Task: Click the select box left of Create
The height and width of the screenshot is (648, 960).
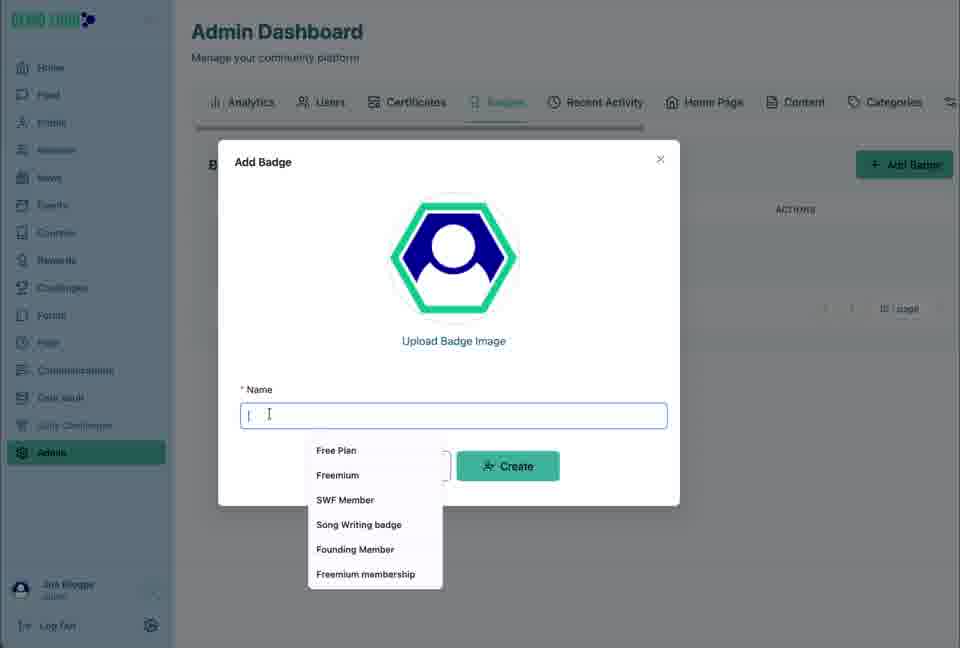Action: 446,466
